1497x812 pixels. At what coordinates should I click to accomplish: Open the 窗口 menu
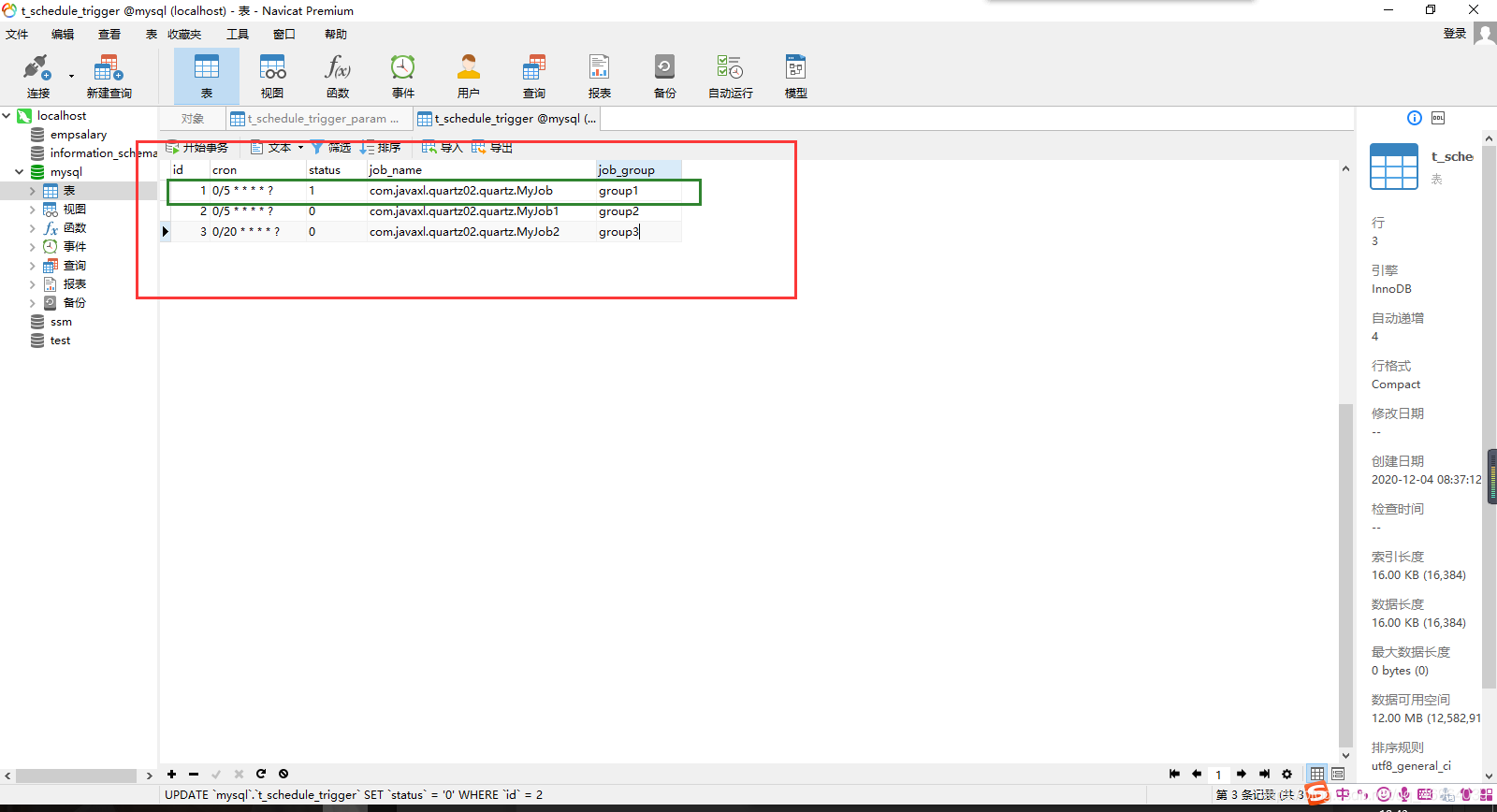coord(284,35)
